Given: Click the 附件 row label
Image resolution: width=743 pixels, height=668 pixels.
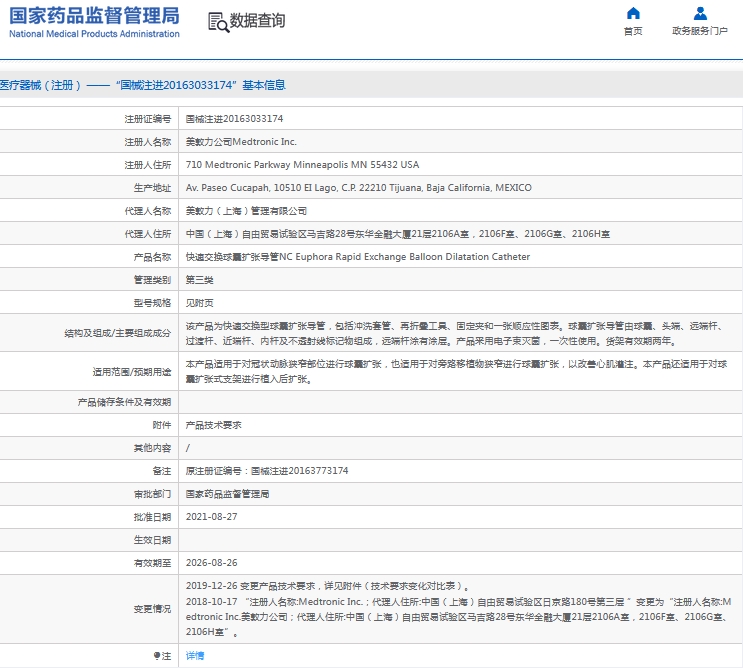Looking at the screenshot, I should (162, 425).
